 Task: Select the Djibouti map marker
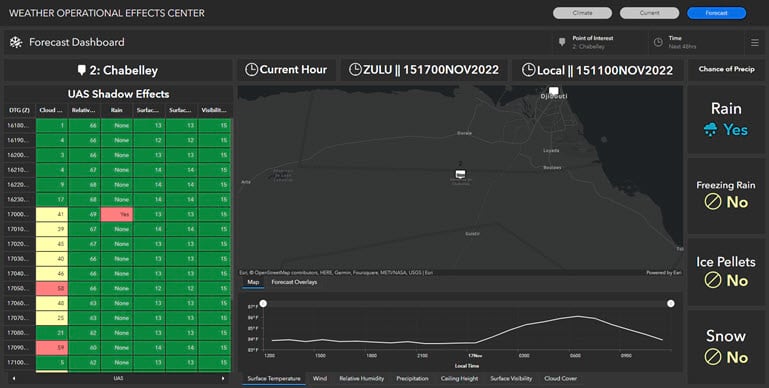coord(554,91)
